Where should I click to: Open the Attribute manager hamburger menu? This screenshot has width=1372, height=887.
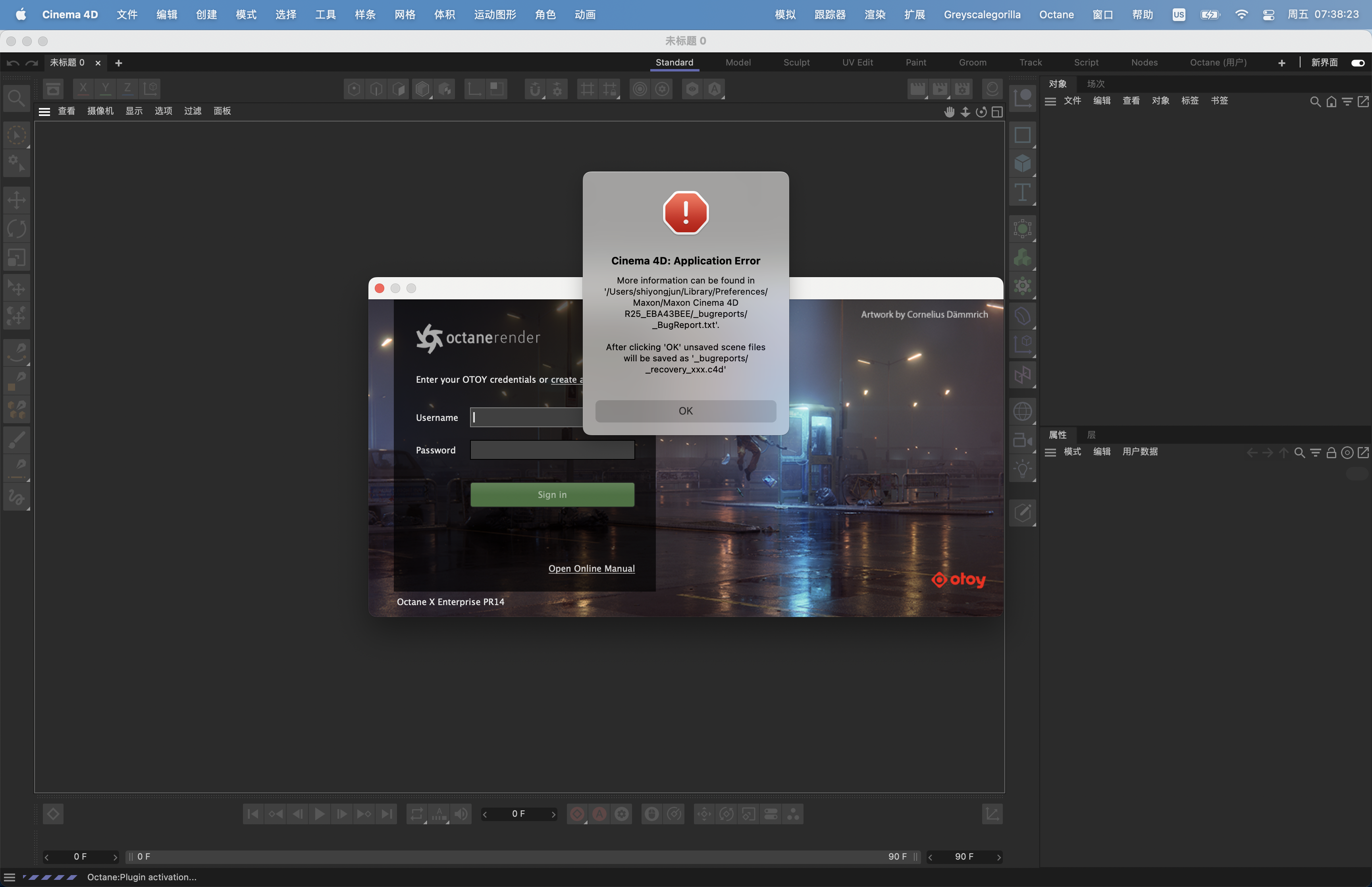point(1050,452)
